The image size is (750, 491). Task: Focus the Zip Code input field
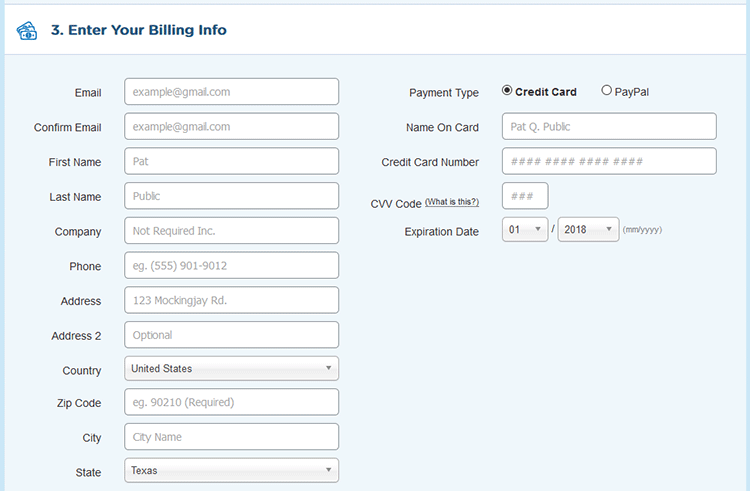232,402
